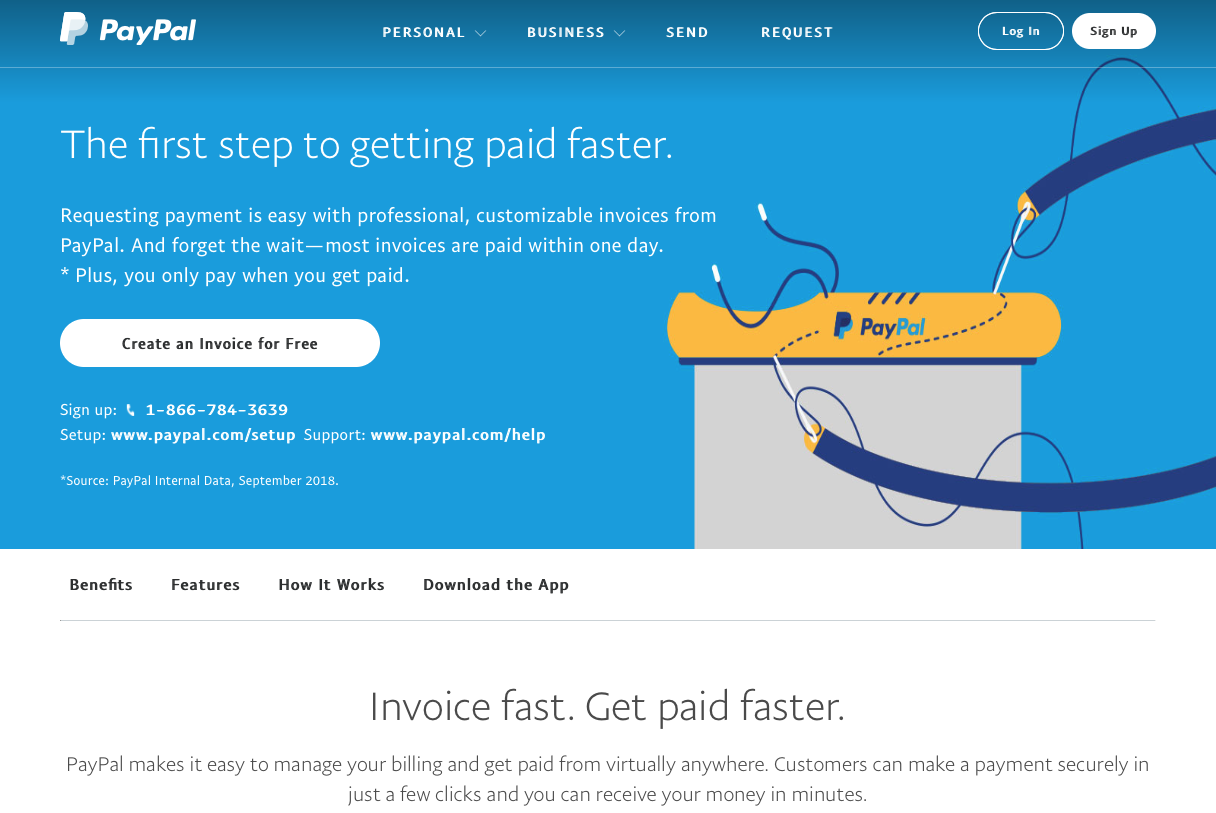
Task: Click Create an Invoice for Free
Action: pyautogui.click(x=220, y=343)
